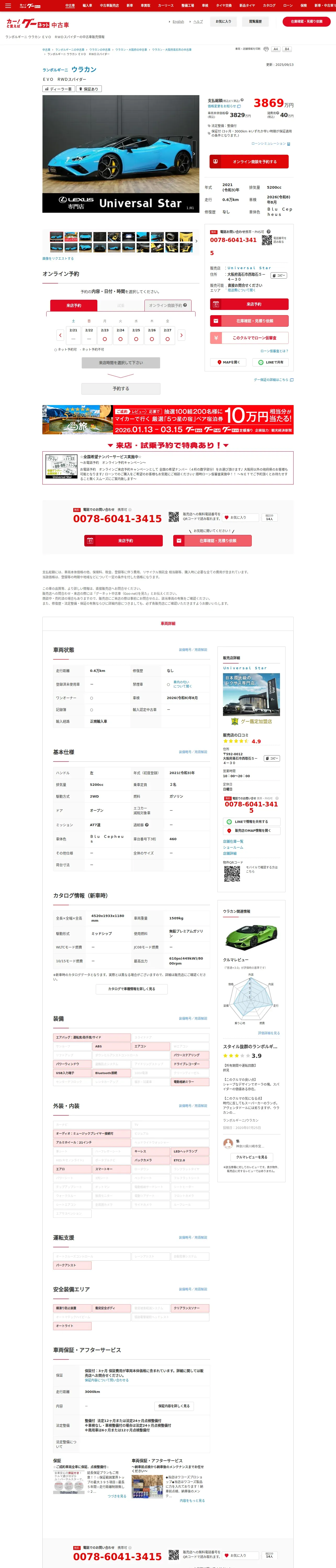
Task: Click 保証内容を詳しく見る button
Action: 174,1406
